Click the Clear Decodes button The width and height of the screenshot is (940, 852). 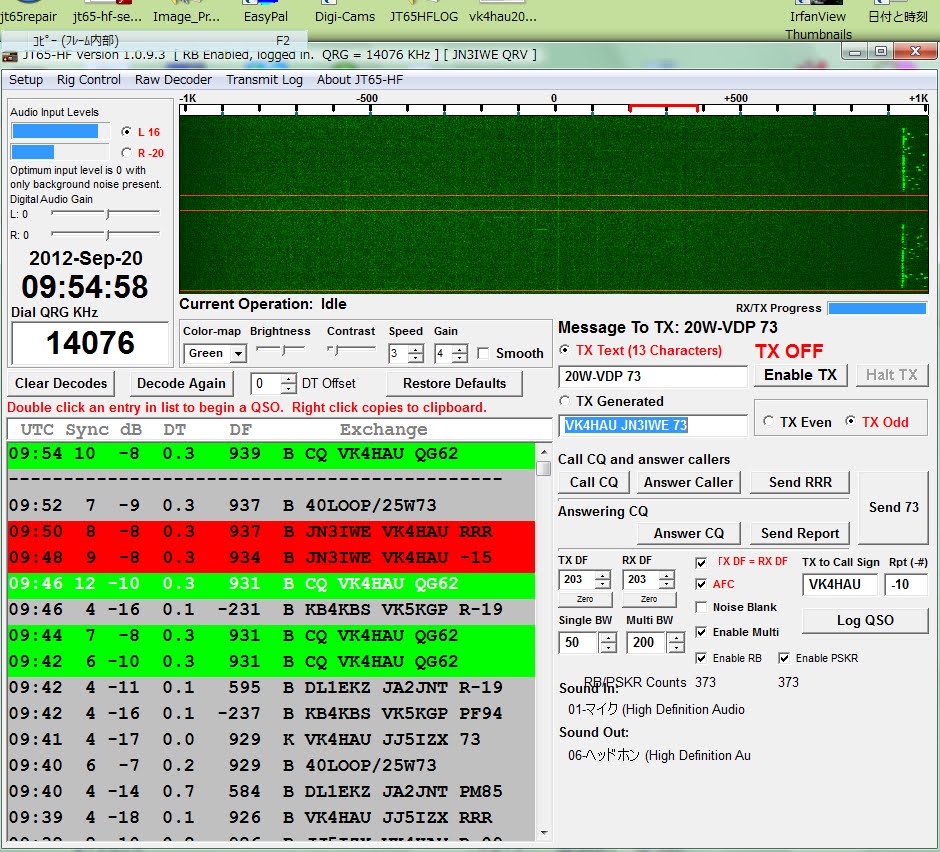61,383
